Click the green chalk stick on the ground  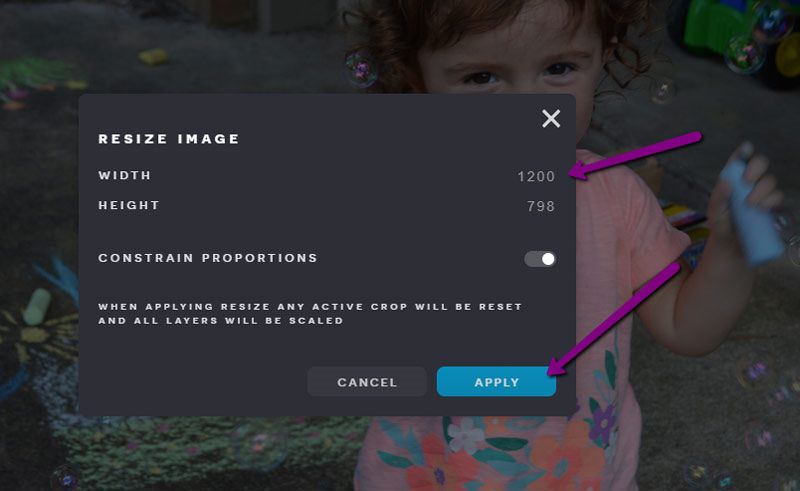(37, 306)
